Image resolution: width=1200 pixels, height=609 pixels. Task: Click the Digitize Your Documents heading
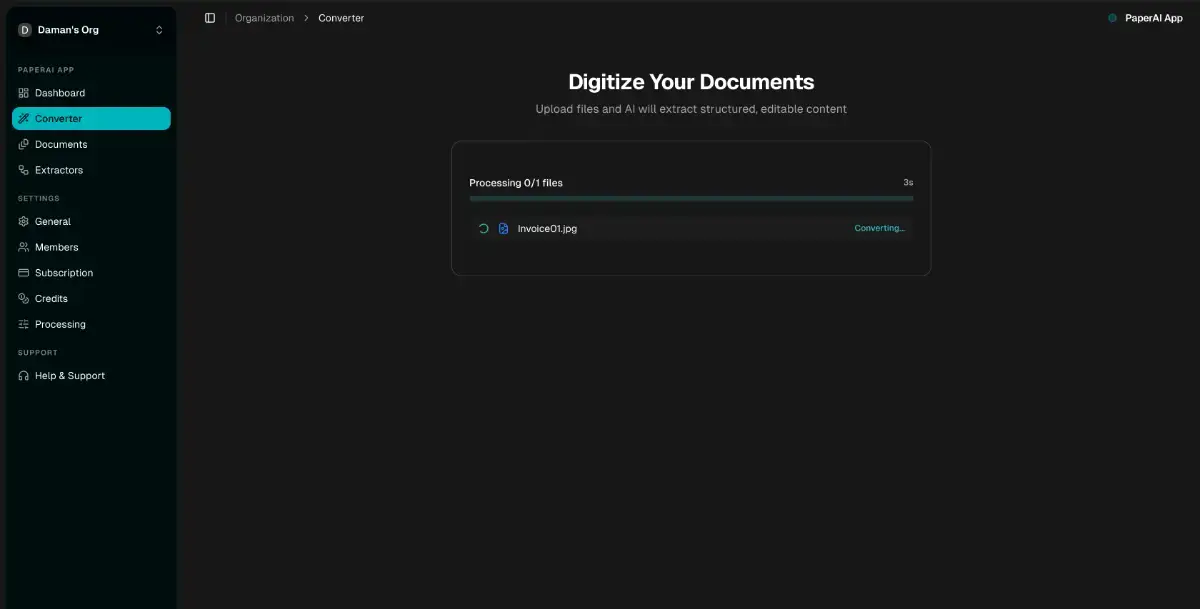pyautogui.click(x=691, y=82)
